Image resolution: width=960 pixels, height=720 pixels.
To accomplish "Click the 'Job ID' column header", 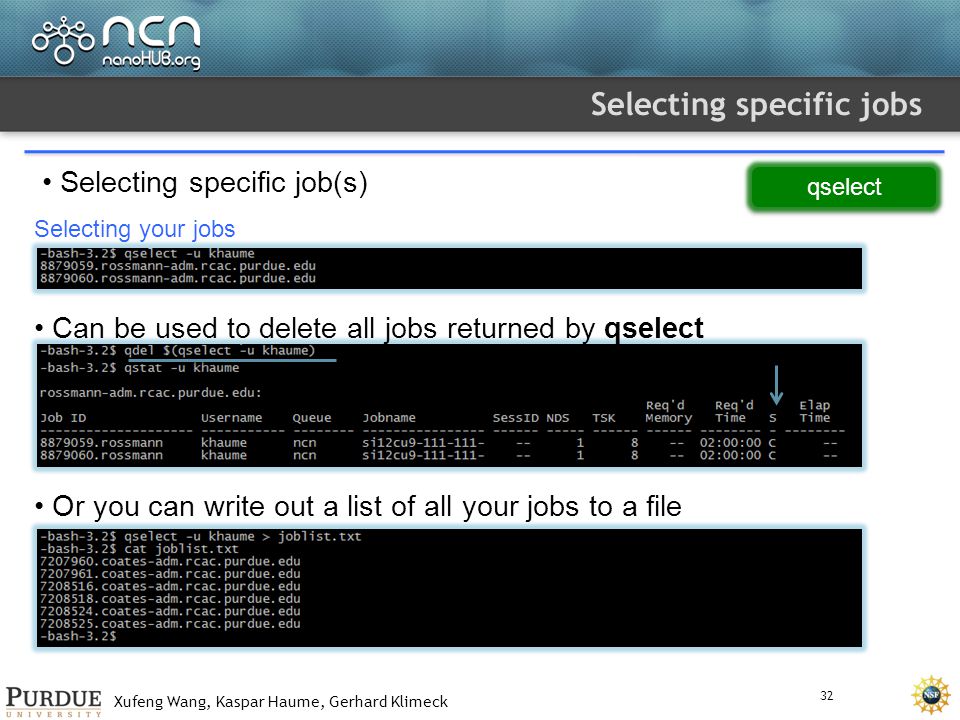I will pyautogui.click(x=63, y=418).
